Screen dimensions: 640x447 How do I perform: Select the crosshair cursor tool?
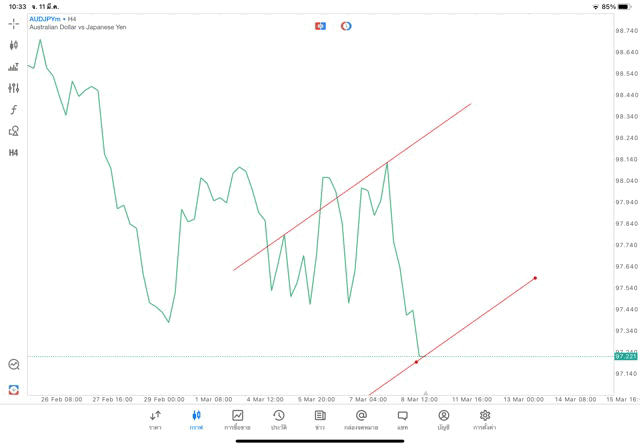pyautogui.click(x=13, y=23)
